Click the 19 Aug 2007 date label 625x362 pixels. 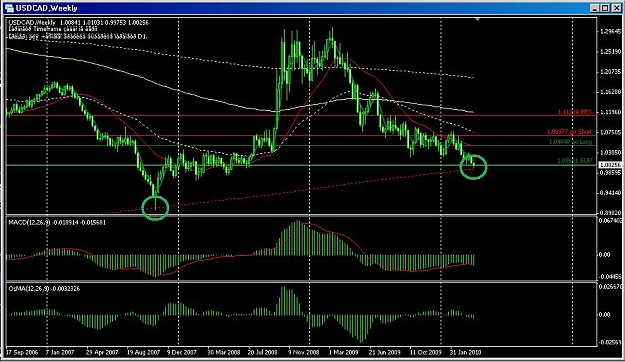[143, 353]
